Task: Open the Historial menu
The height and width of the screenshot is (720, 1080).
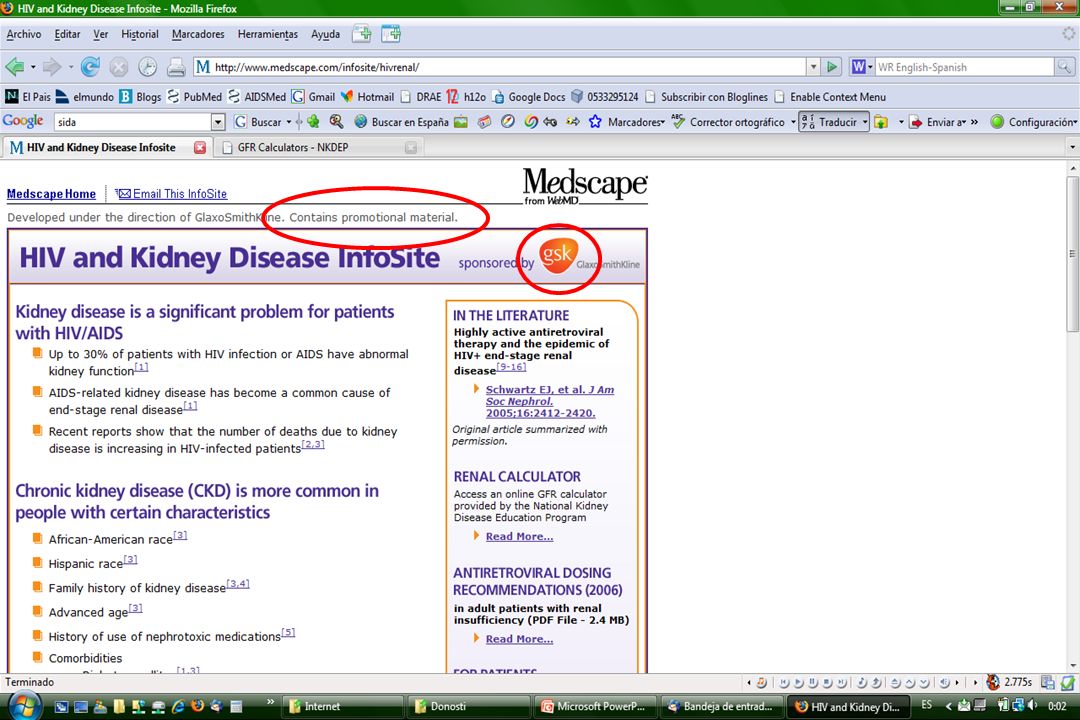Action: tap(140, 34)
